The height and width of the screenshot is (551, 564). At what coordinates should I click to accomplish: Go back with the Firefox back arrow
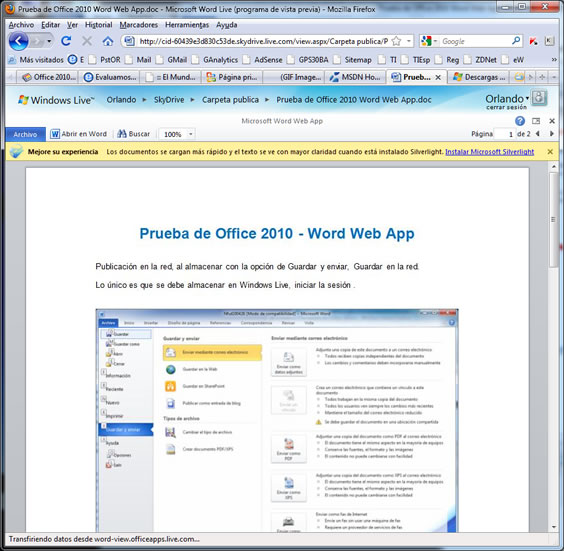point(18,41)
